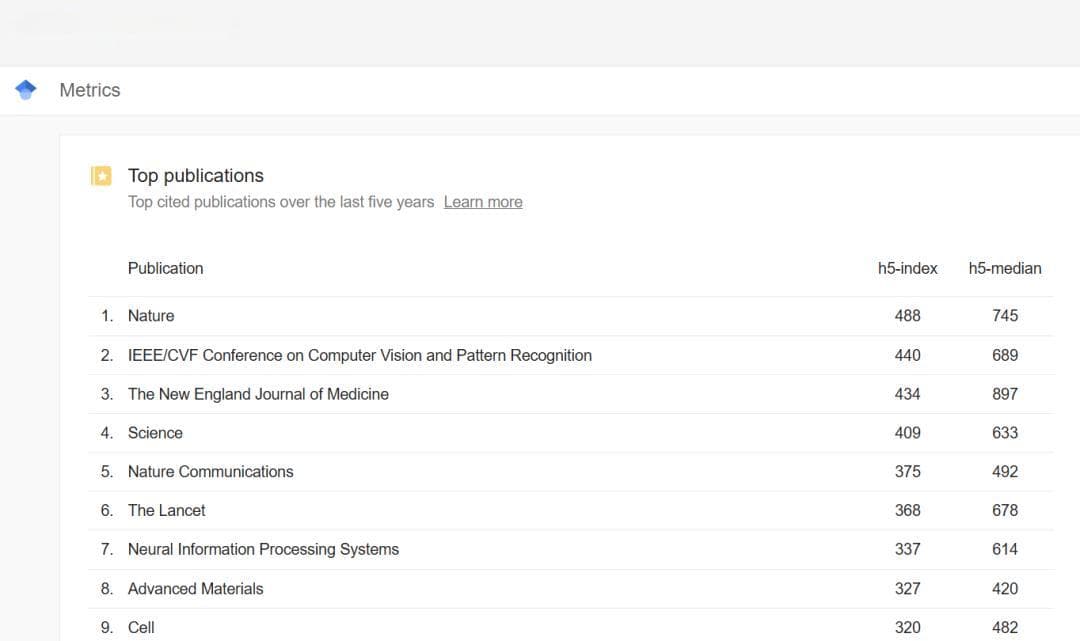This screenshot has width=1080, height=641.
Task: Click Science's h5-median value 633
Action: point(1005,433)
